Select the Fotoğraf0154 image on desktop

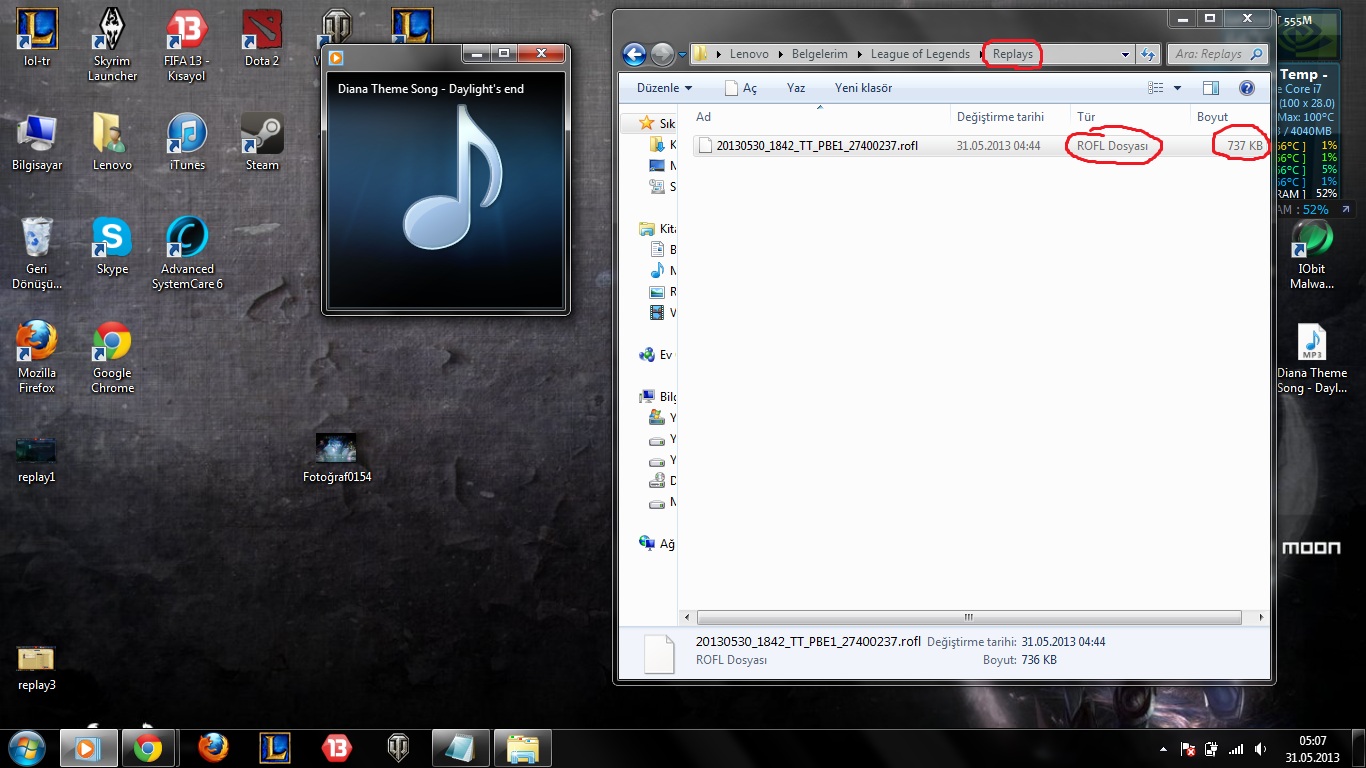[x=337, y=458]
